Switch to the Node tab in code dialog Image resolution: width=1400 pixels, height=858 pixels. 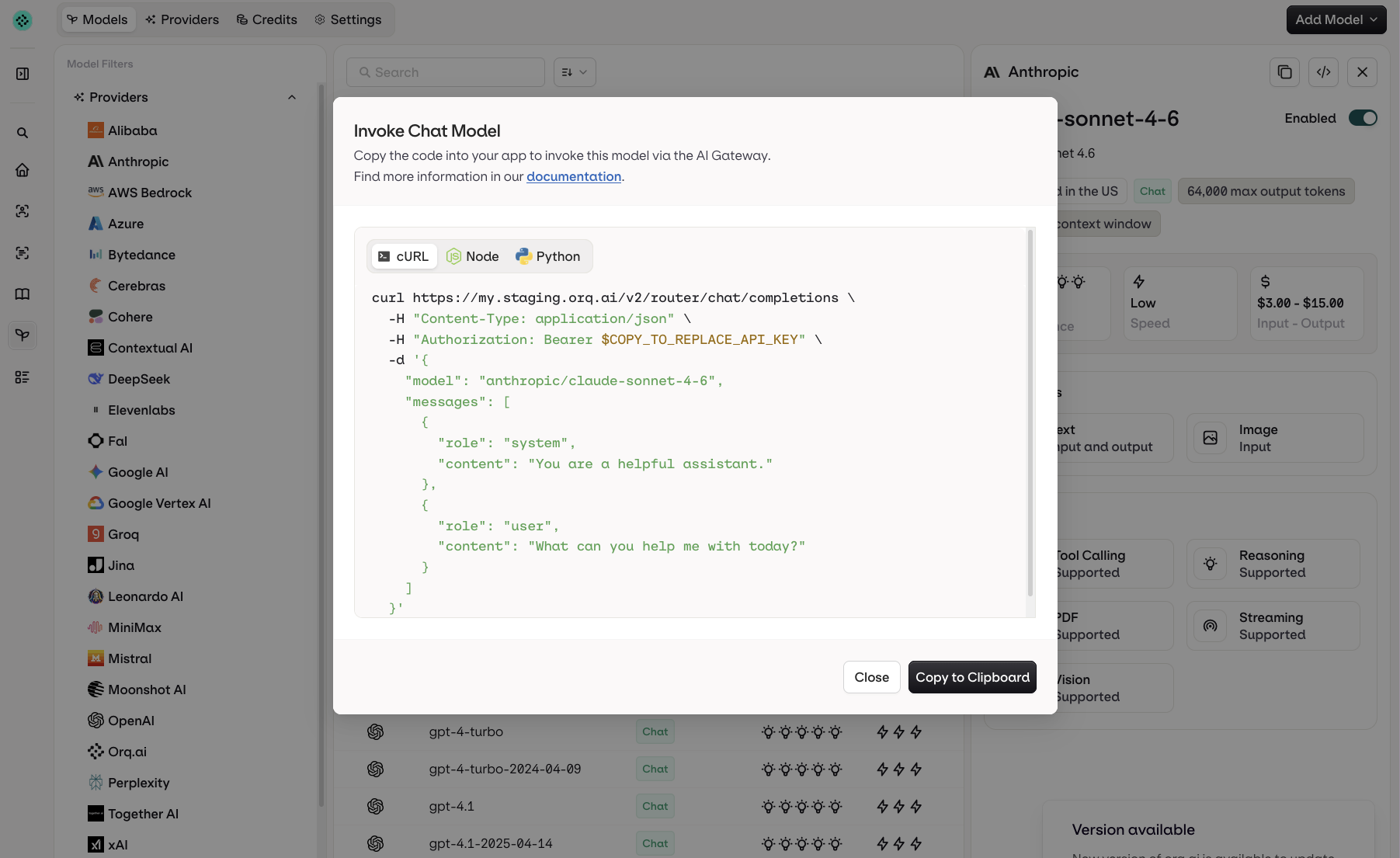coord(472,255)
